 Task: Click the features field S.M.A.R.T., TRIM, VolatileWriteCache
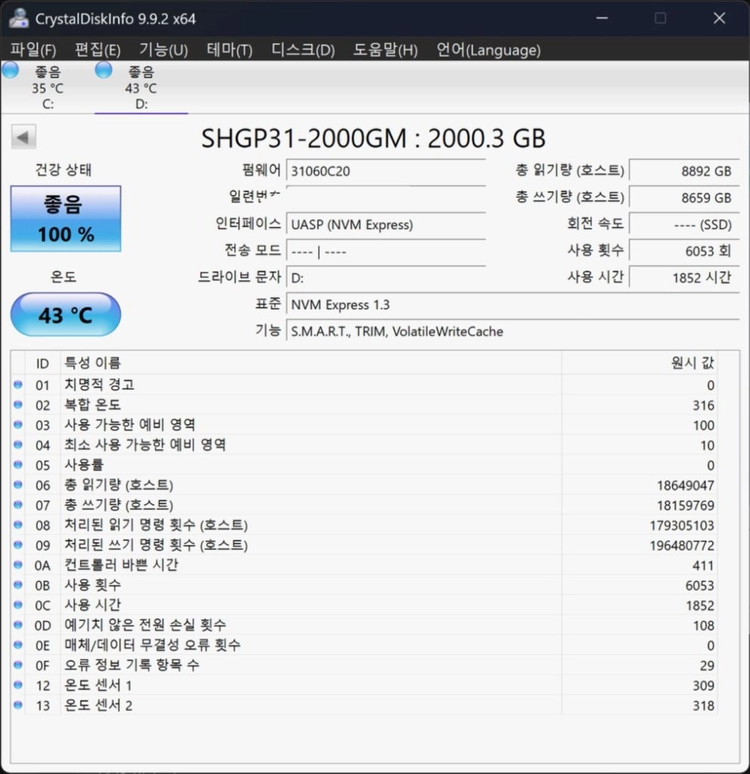coord(513,331)
